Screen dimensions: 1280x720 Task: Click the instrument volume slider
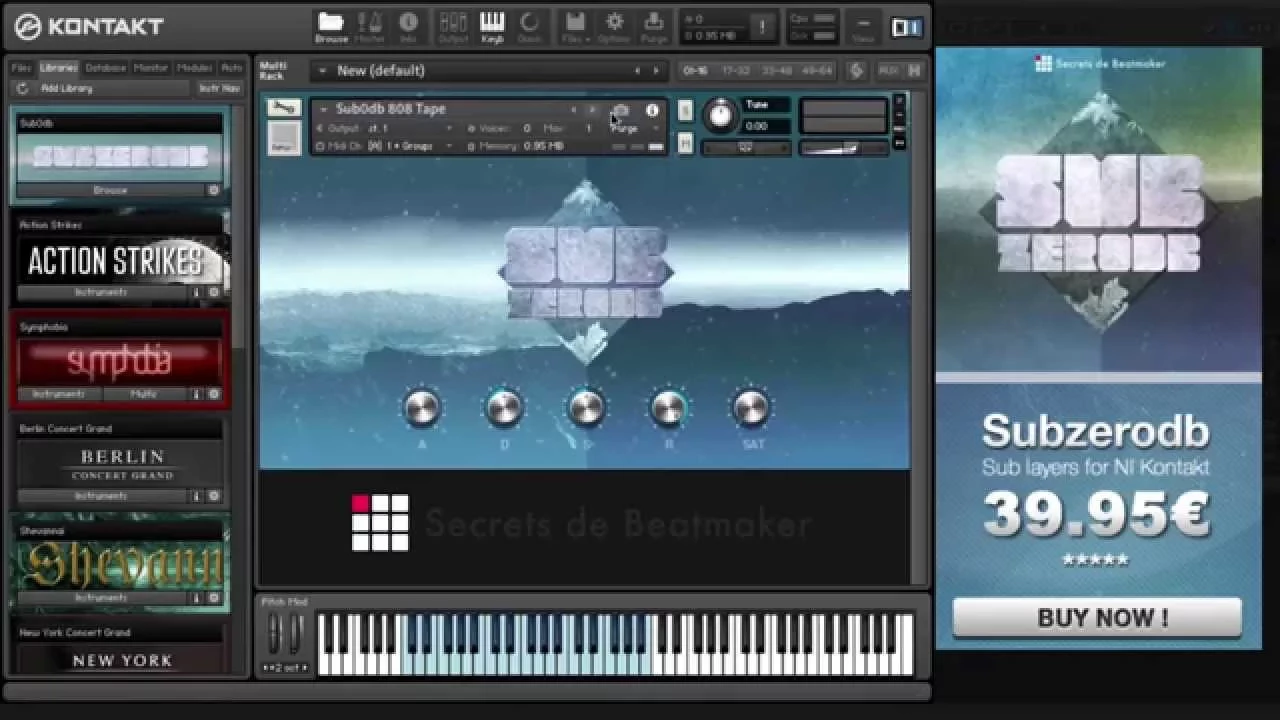(x=844, y=148)
